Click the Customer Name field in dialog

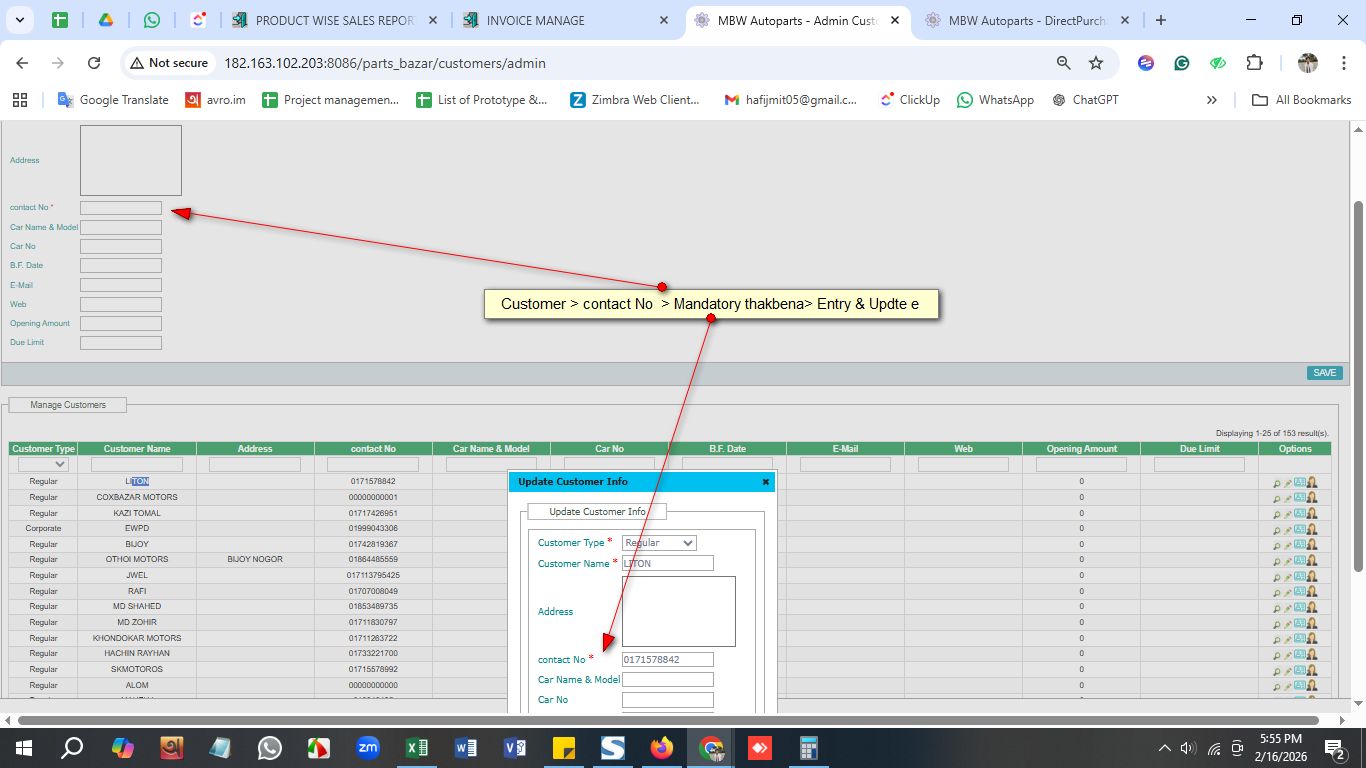click(668, 564)
